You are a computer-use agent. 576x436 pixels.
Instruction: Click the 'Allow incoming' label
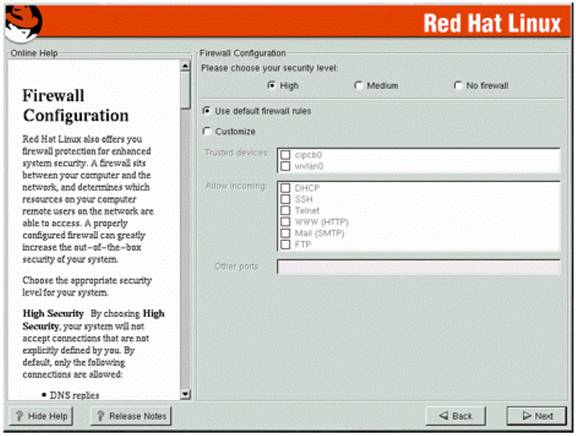[x=235, y=186]
